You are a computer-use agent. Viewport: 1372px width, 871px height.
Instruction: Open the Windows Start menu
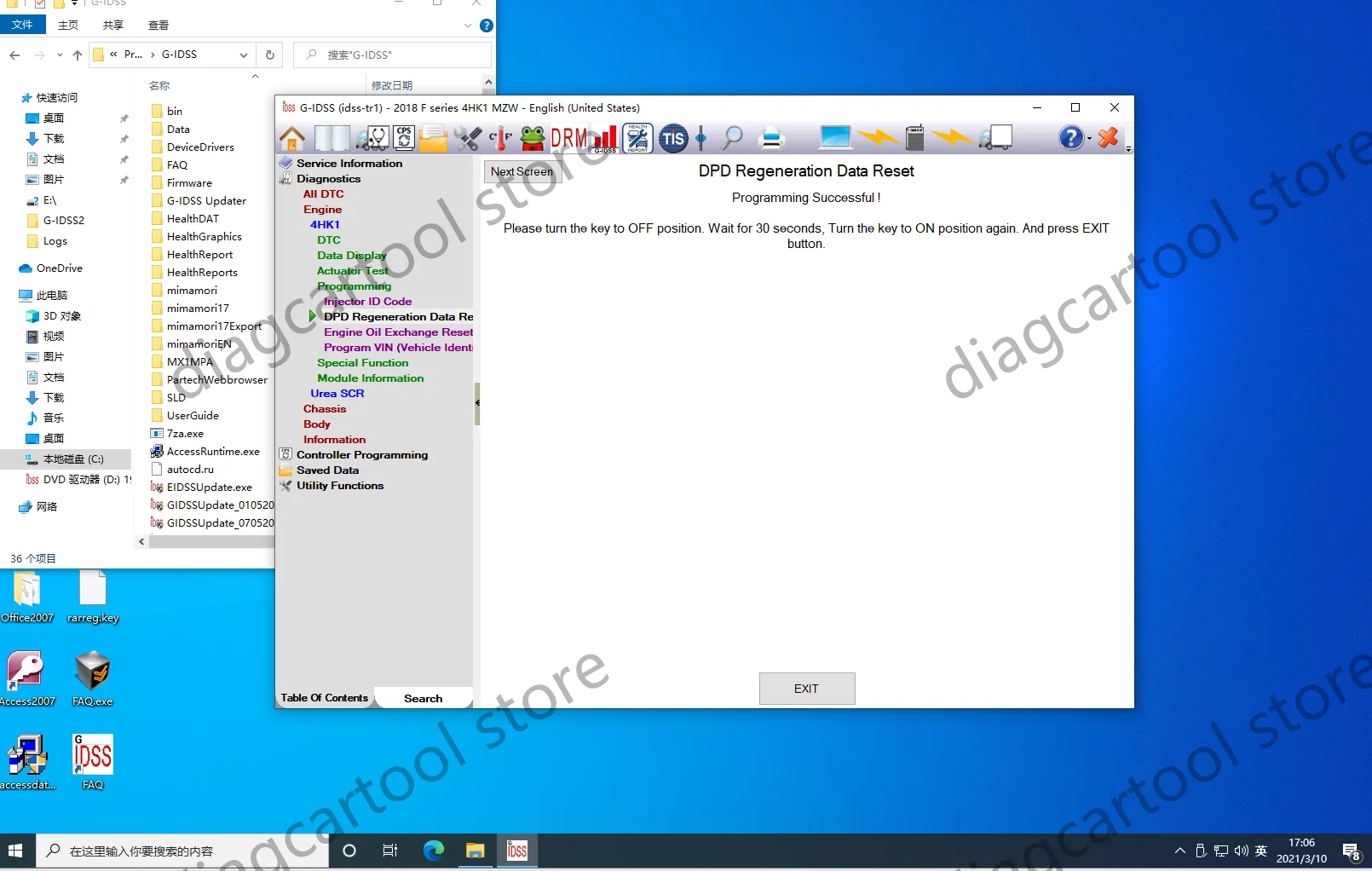click(x=15, y=851)
